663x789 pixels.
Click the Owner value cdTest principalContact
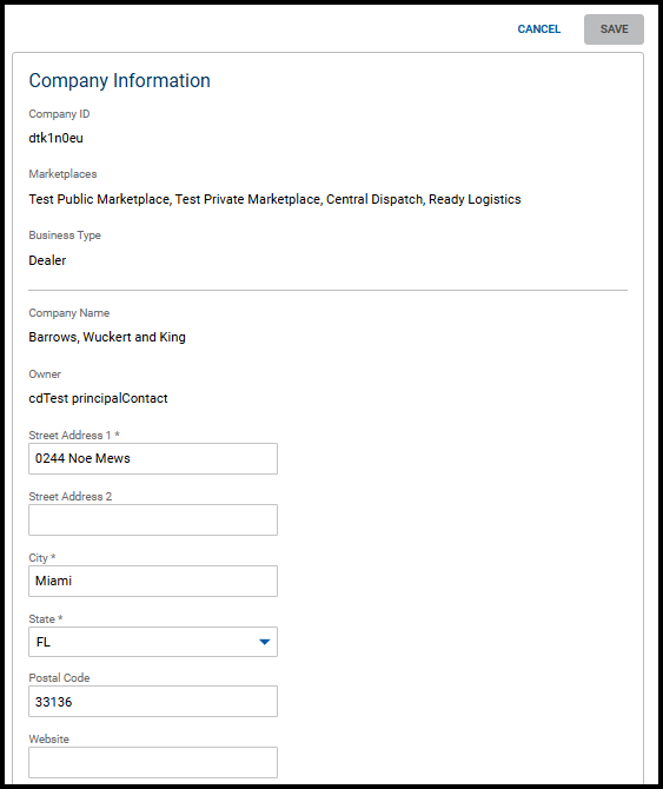tap(98, 398)
